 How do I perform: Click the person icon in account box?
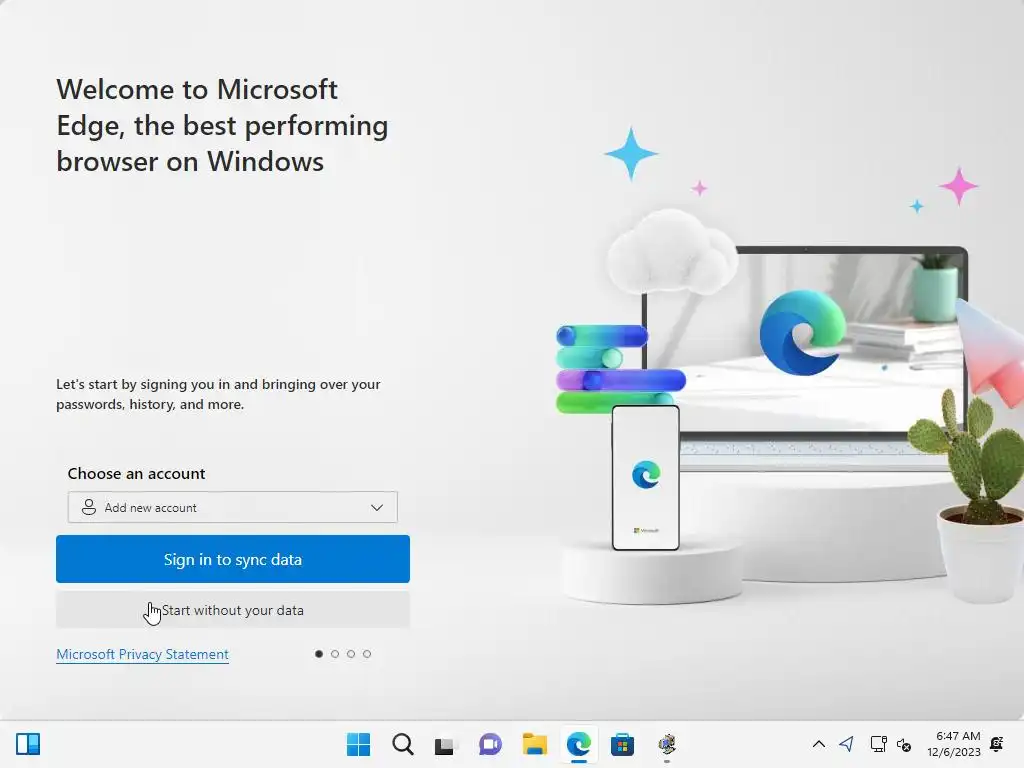[x=89, y=507]
